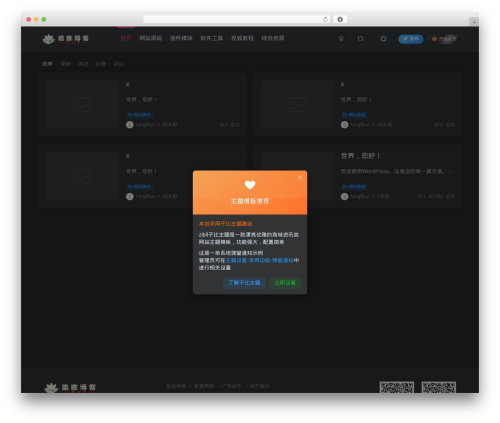500x423 pixels.
Task: Go to the 首页 nav tab
Action: [126, 38]
